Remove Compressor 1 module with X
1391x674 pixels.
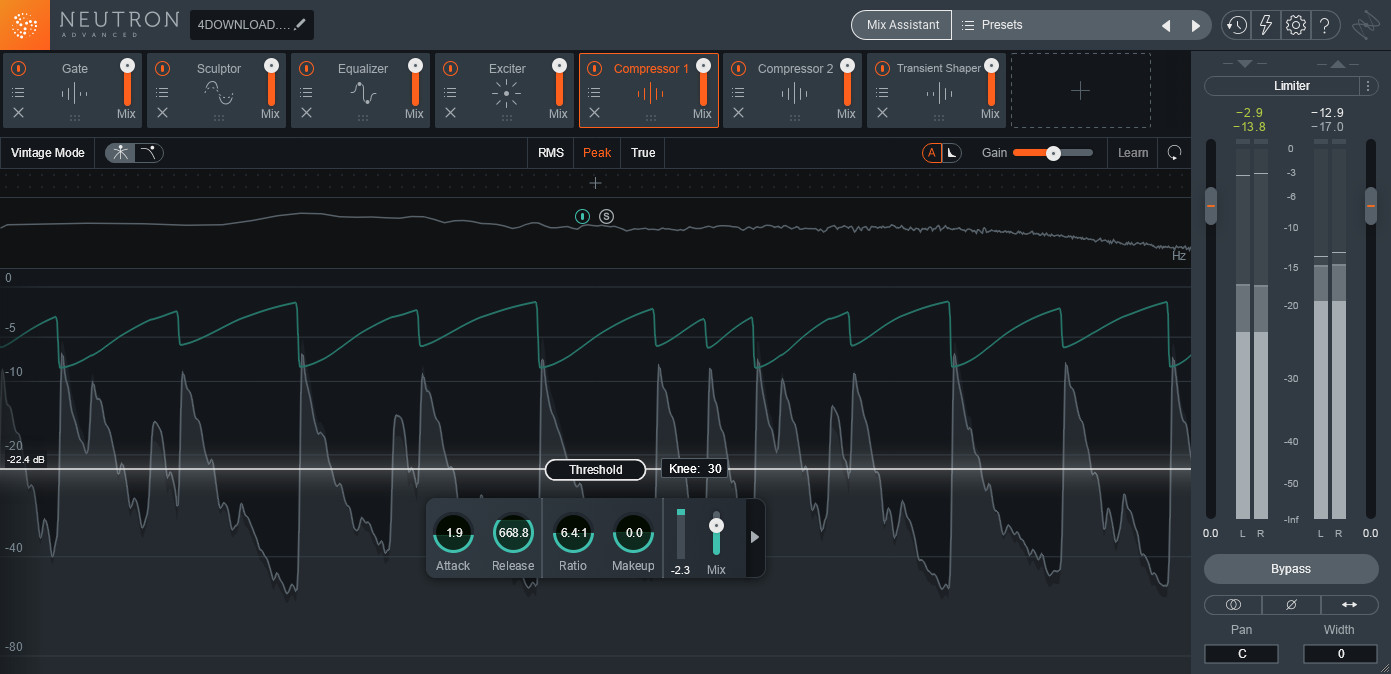594,113
